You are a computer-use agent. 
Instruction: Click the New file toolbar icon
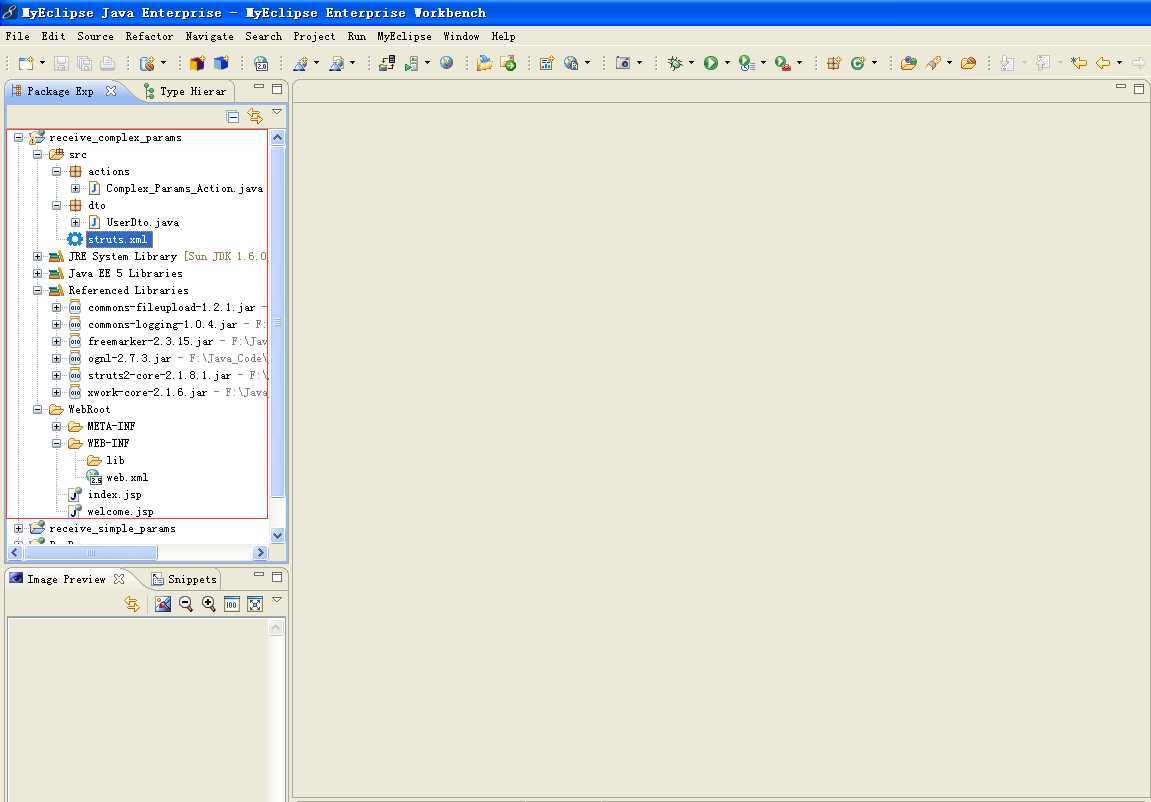click(x=26, y=63)
